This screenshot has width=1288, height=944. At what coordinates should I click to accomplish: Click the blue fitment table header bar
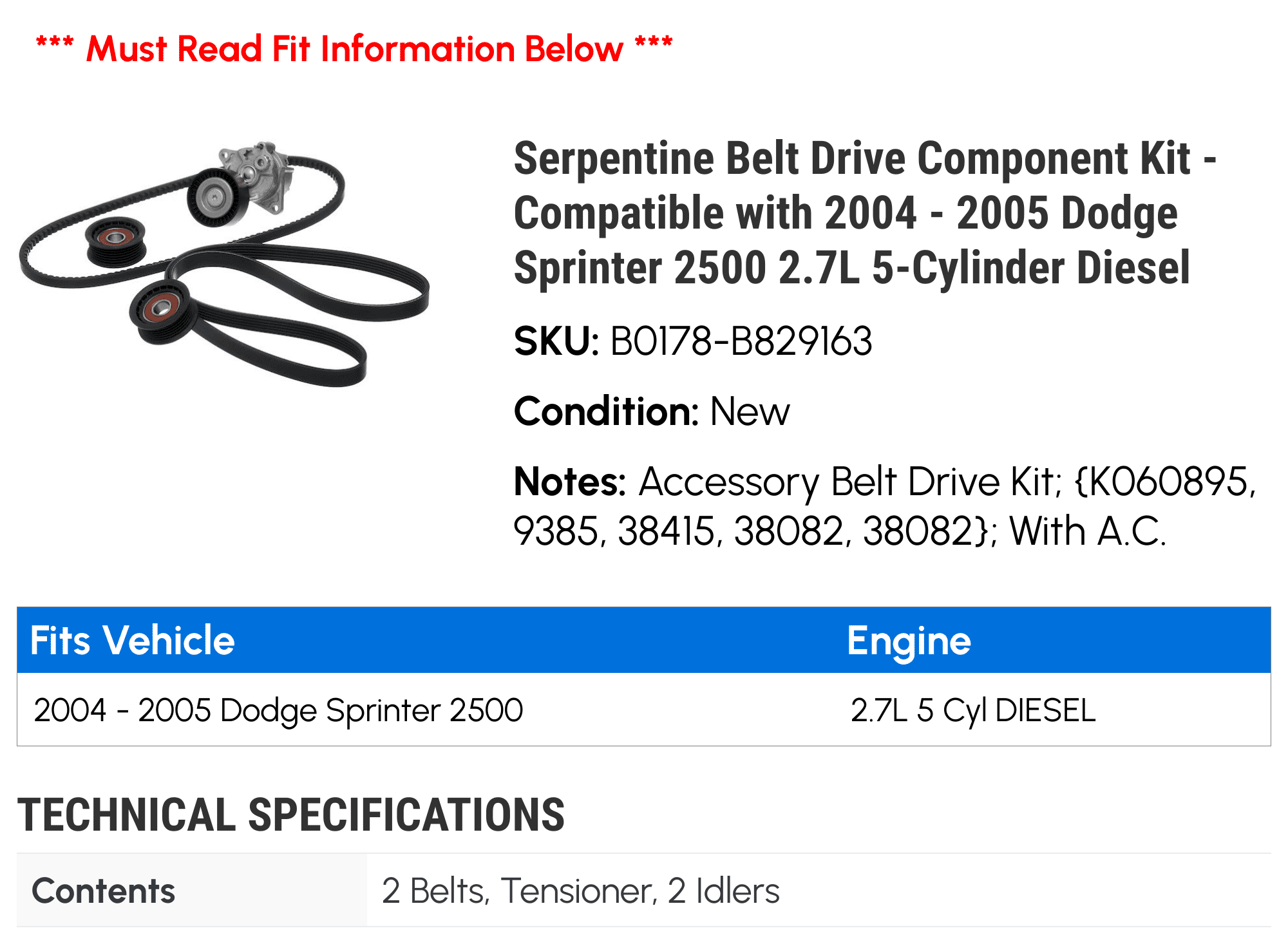tap(644, 640)
